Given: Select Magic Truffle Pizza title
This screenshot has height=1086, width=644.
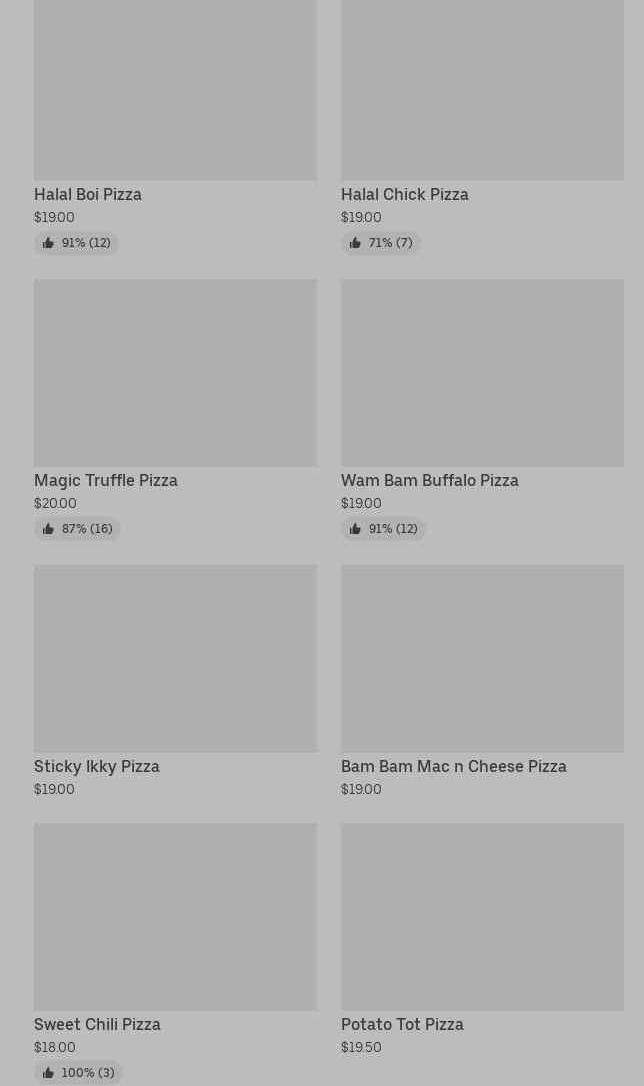Looking at the screenshot, I should (106, 480).
